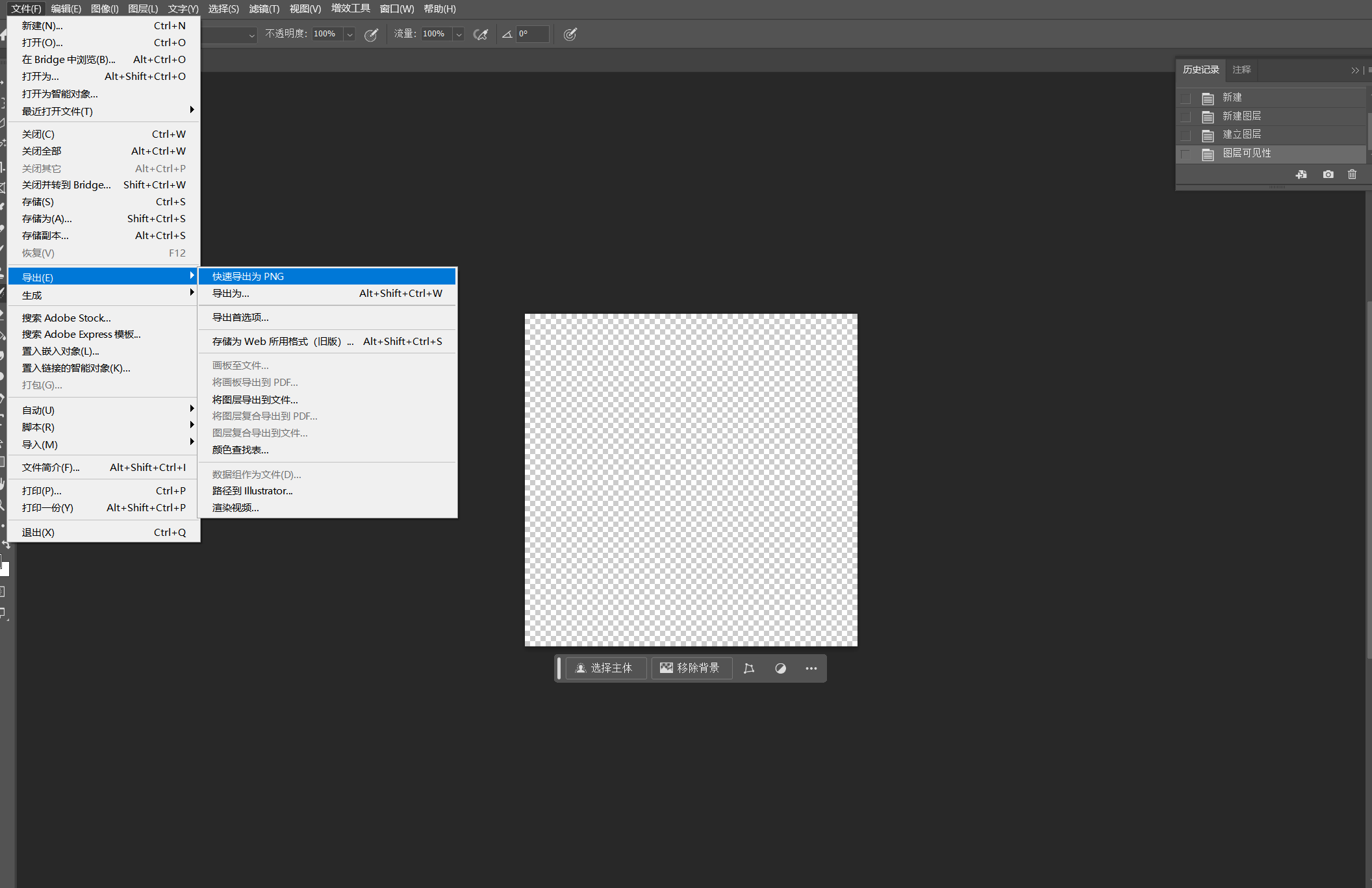The width and height of the screenshot is (1372, 888).
Task: Collapse History panel with double-chevron icon
Action: point(1354,70)
